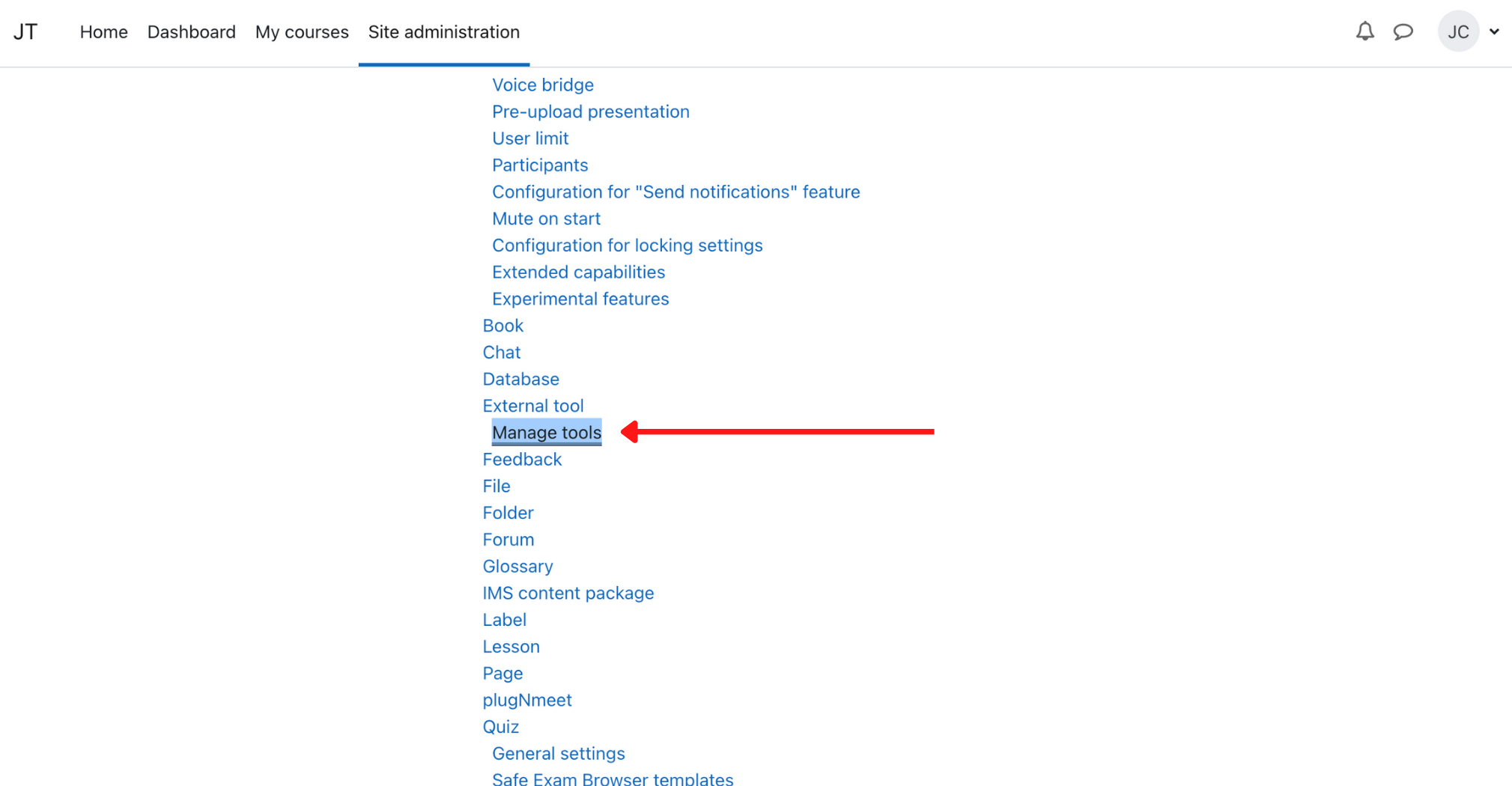Select the Site administration tab
The image size is (1512, 786).
click(443, 32)
